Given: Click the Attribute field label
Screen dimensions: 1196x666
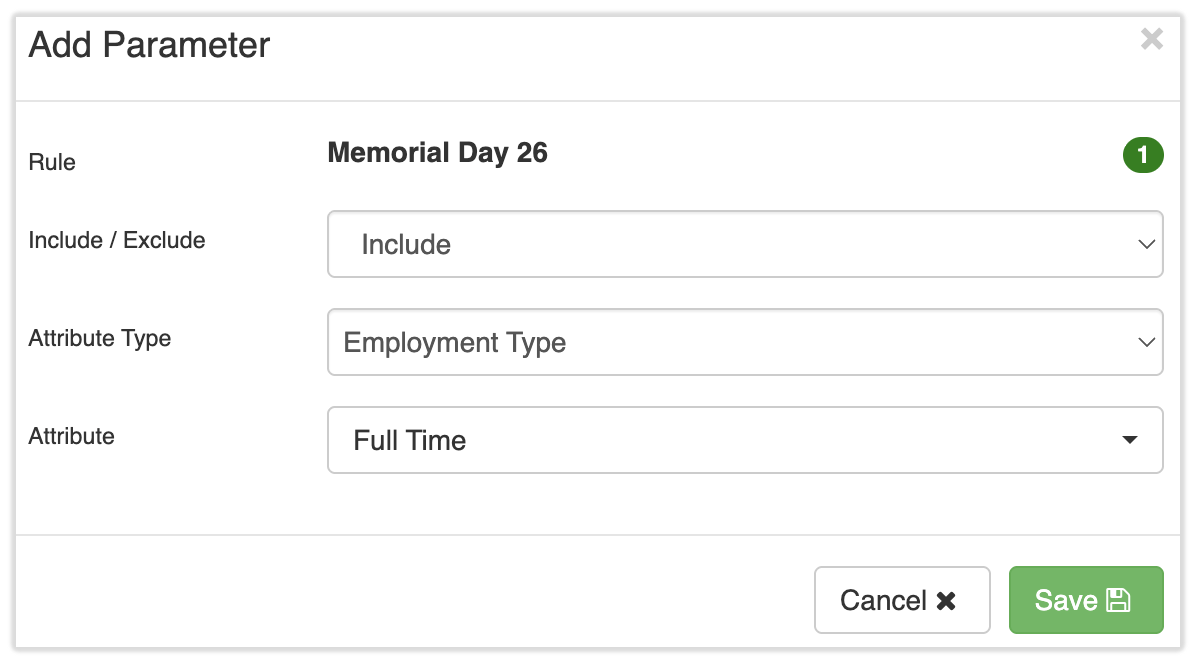Looking at the screenshot, I should 72,436.
